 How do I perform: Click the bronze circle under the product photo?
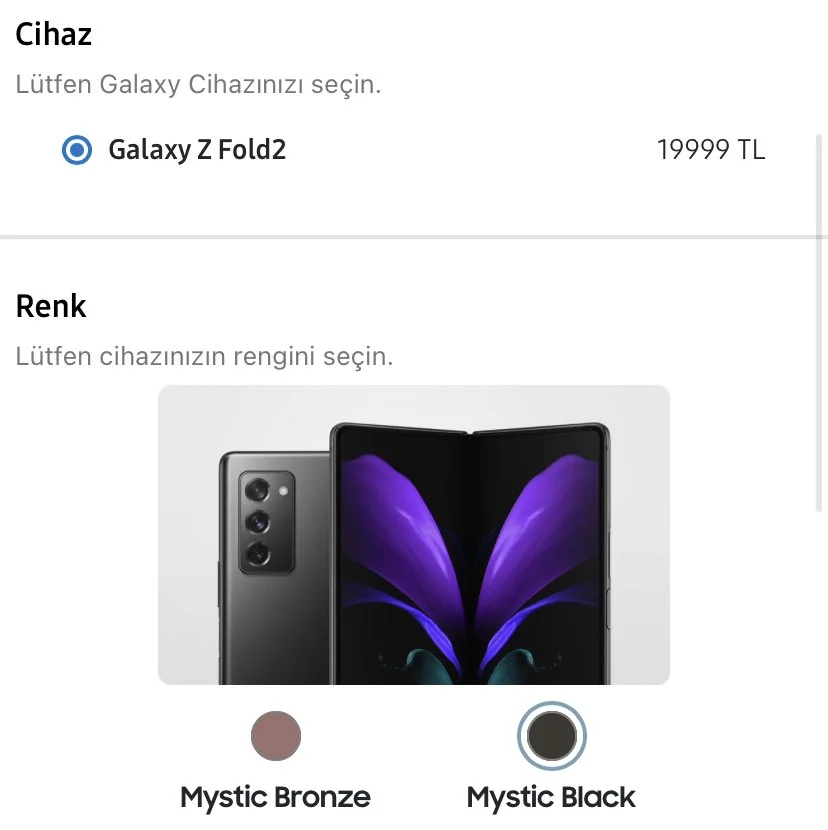[x=276, y=736]
